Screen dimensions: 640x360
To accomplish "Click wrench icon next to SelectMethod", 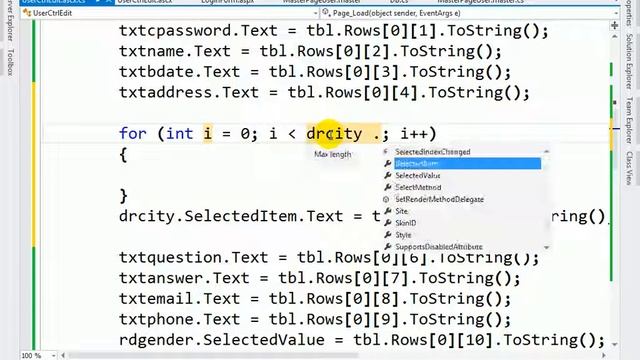I will (387, 187).
